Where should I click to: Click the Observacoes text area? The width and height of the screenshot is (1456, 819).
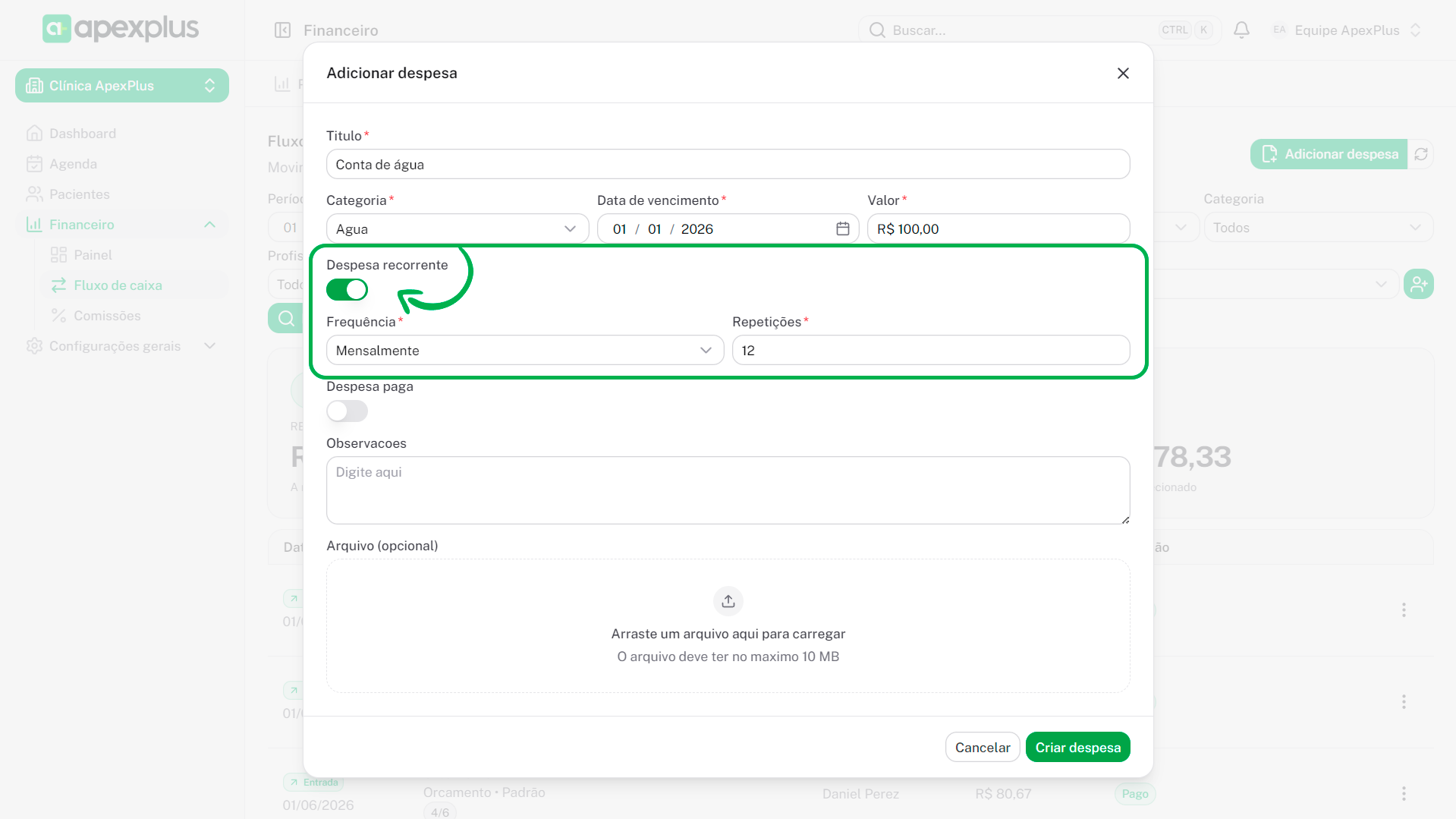[x=728, y=490]
